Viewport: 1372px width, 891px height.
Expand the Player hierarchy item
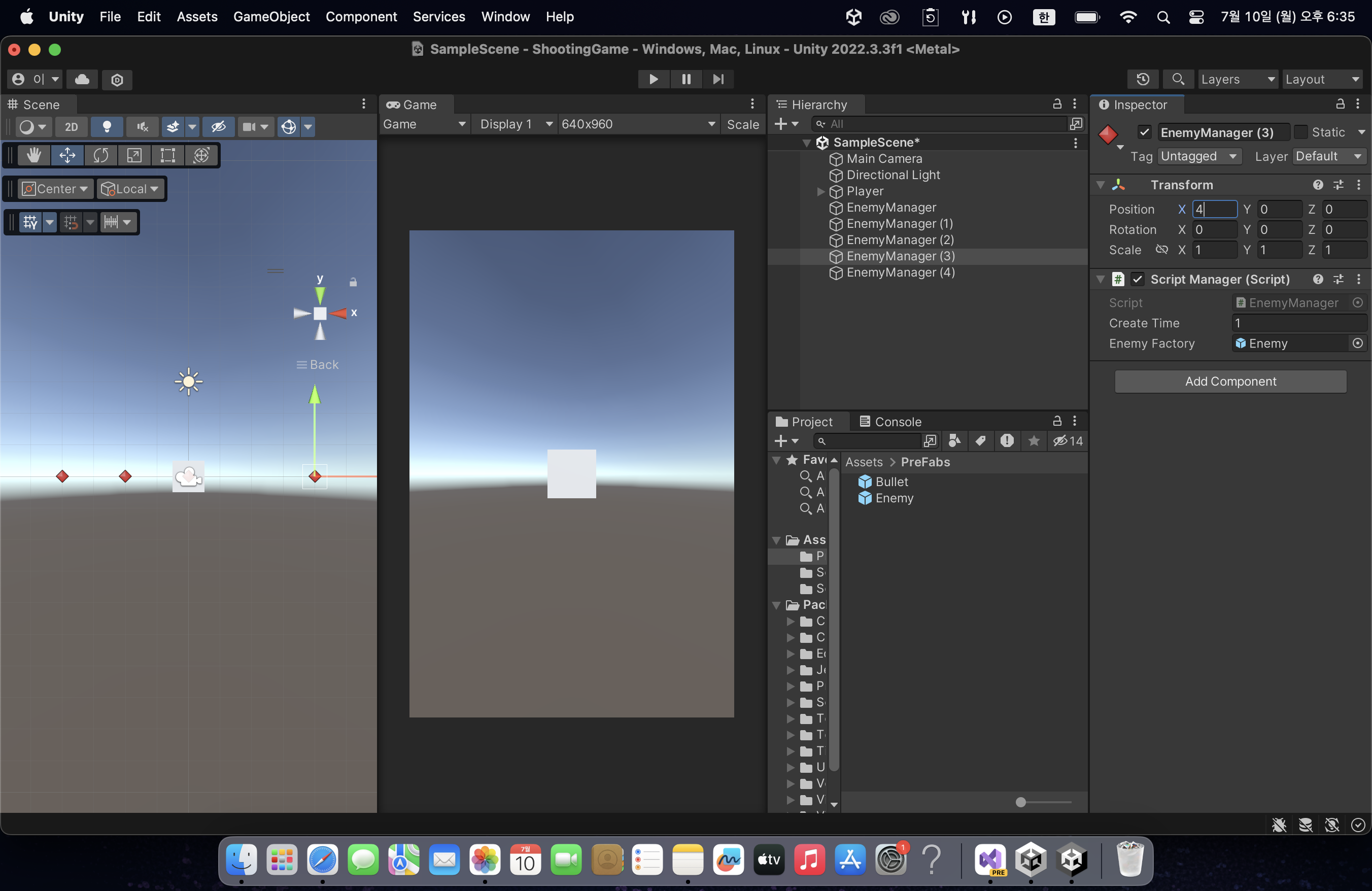tap(820, 191)
